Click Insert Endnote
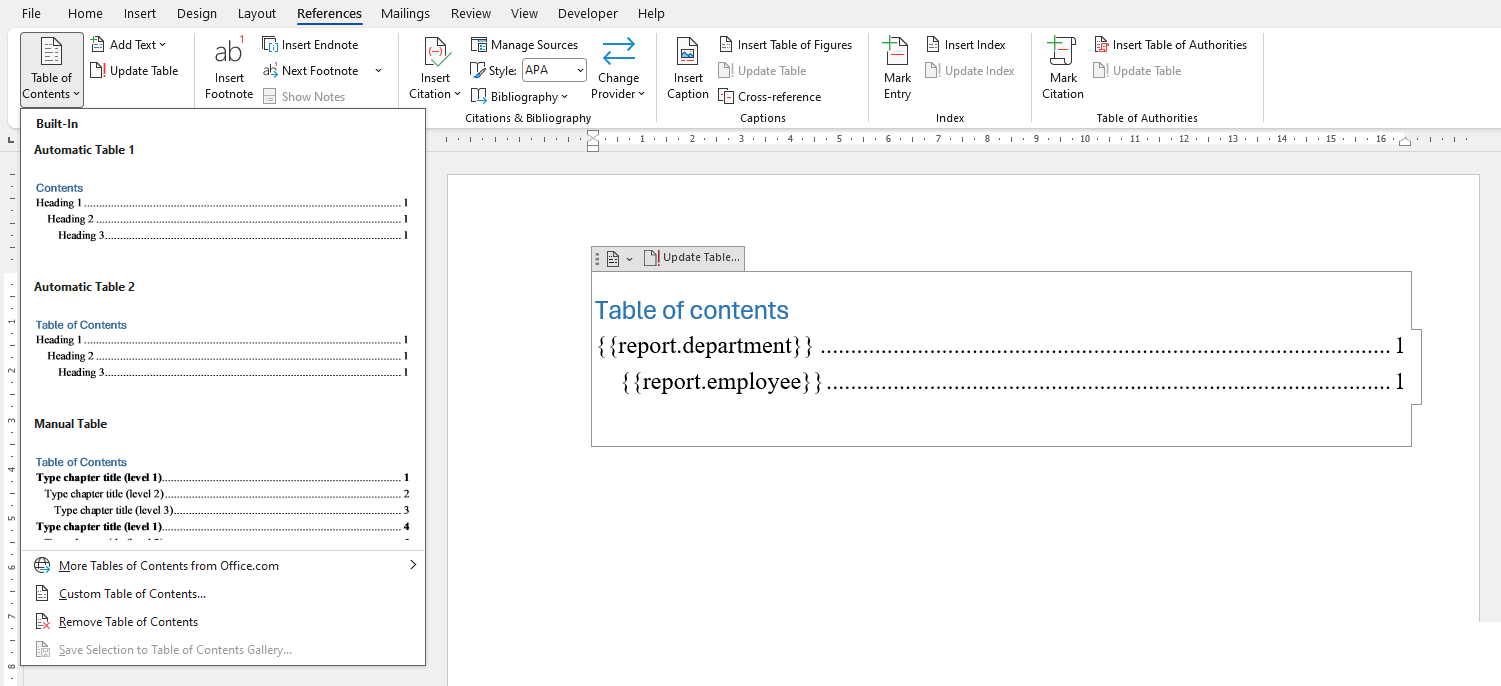The width and height of the screenshot is (1501, 686). pos(310,45)
